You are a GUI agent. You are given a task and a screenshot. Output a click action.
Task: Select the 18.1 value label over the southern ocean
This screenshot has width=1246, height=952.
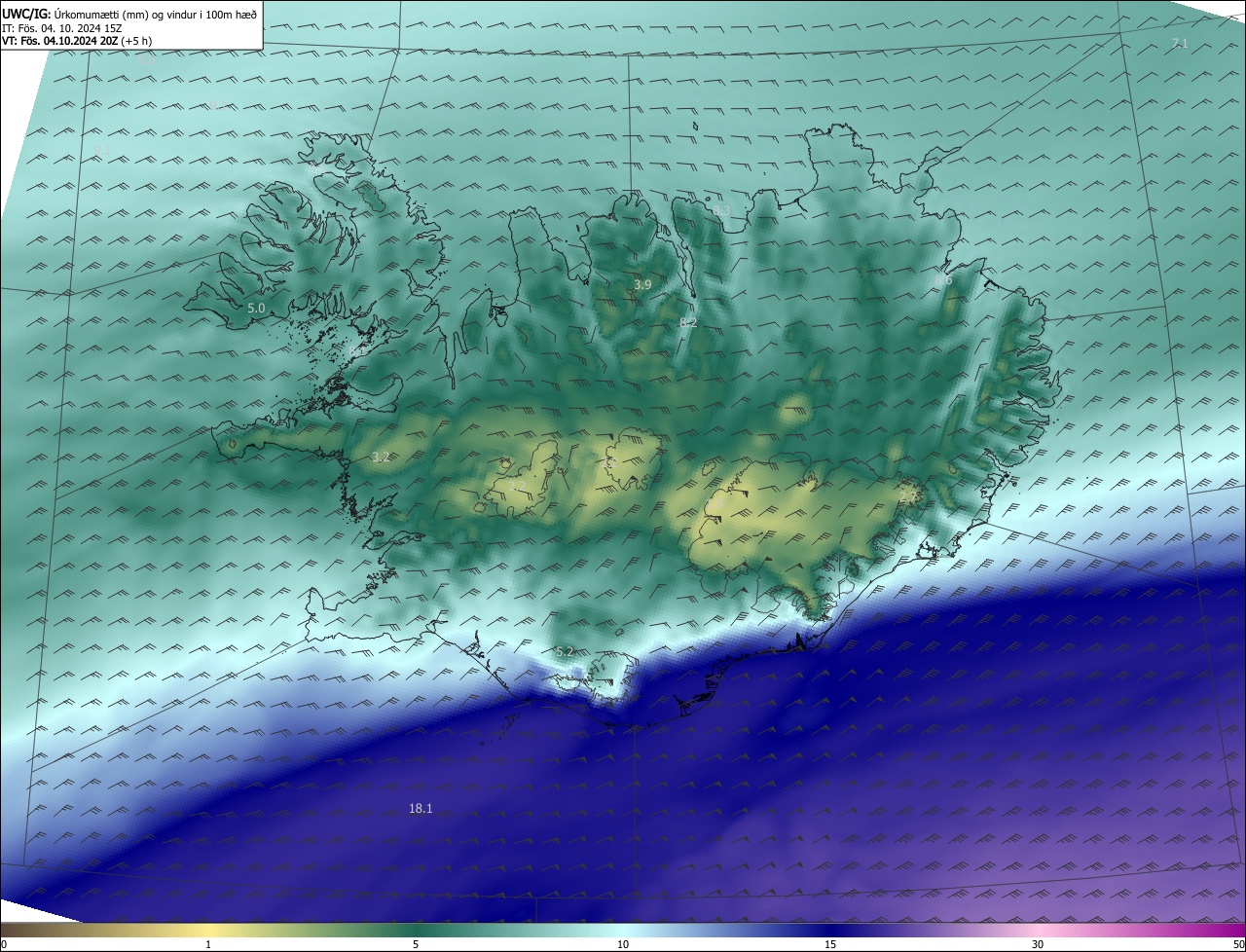click(x=421, y=808)
